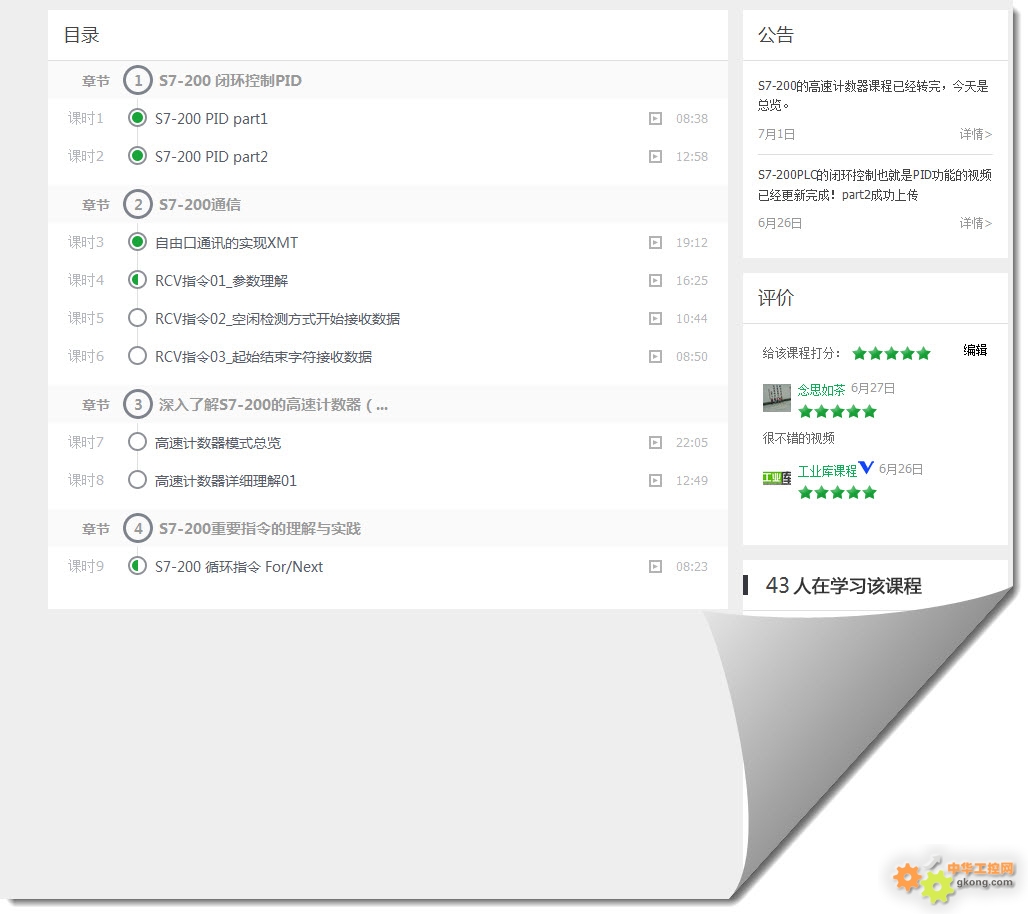Click the 评价 heading

tap(776, 298)
